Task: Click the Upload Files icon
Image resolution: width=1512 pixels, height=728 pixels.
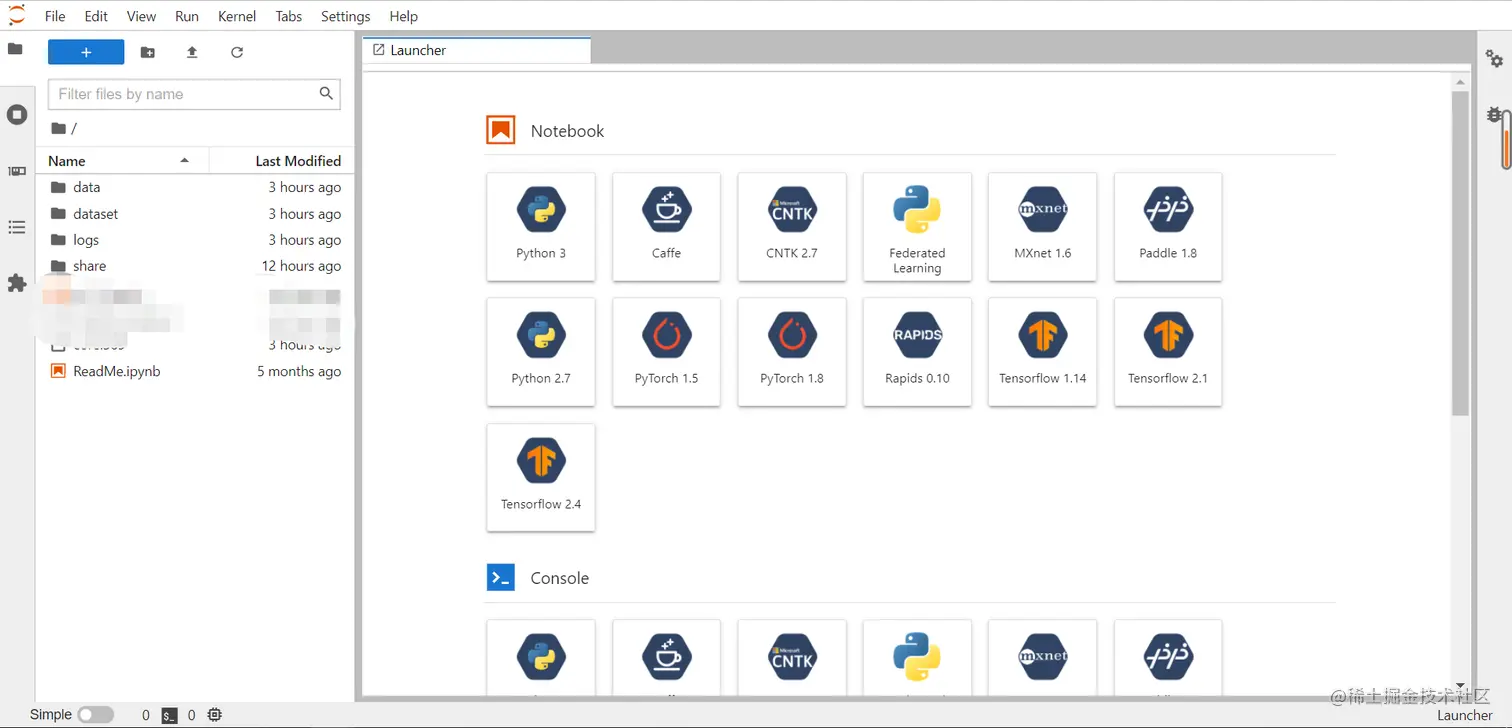Action: [192, 52]
